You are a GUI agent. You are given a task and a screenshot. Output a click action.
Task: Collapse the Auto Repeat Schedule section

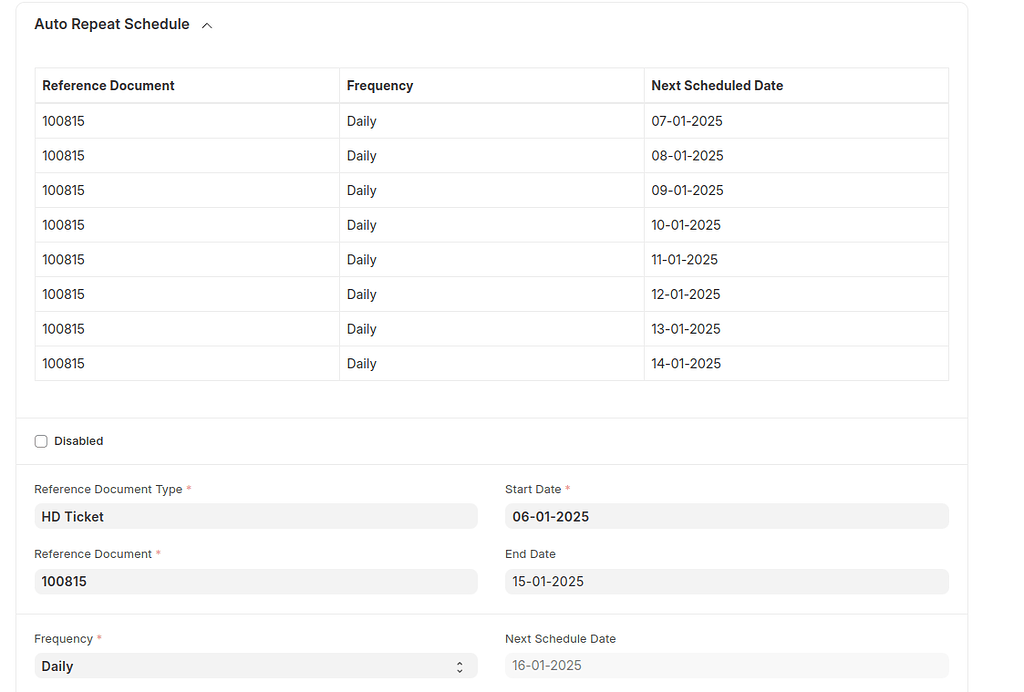207,24
